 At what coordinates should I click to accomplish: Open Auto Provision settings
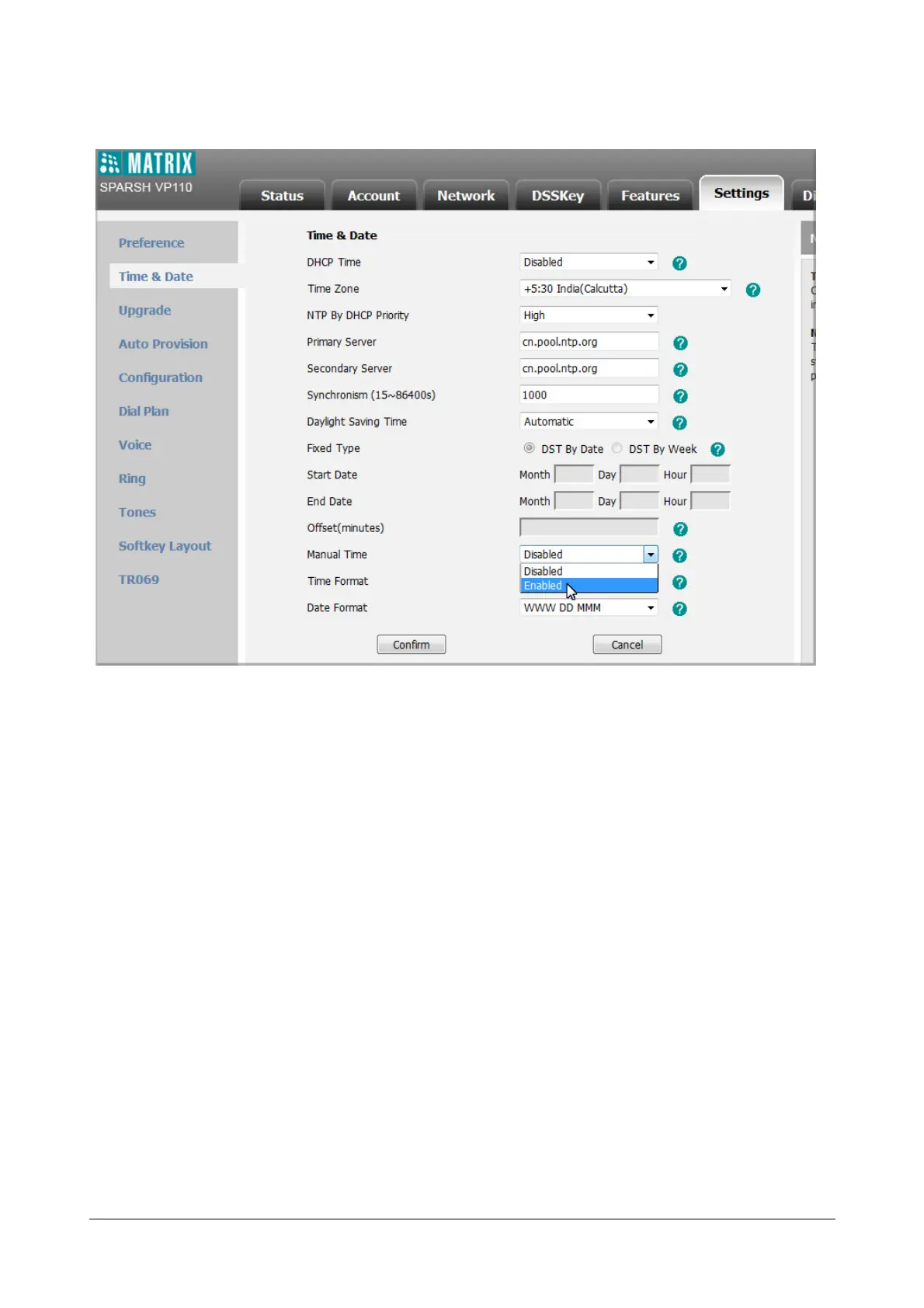(163, 344)
